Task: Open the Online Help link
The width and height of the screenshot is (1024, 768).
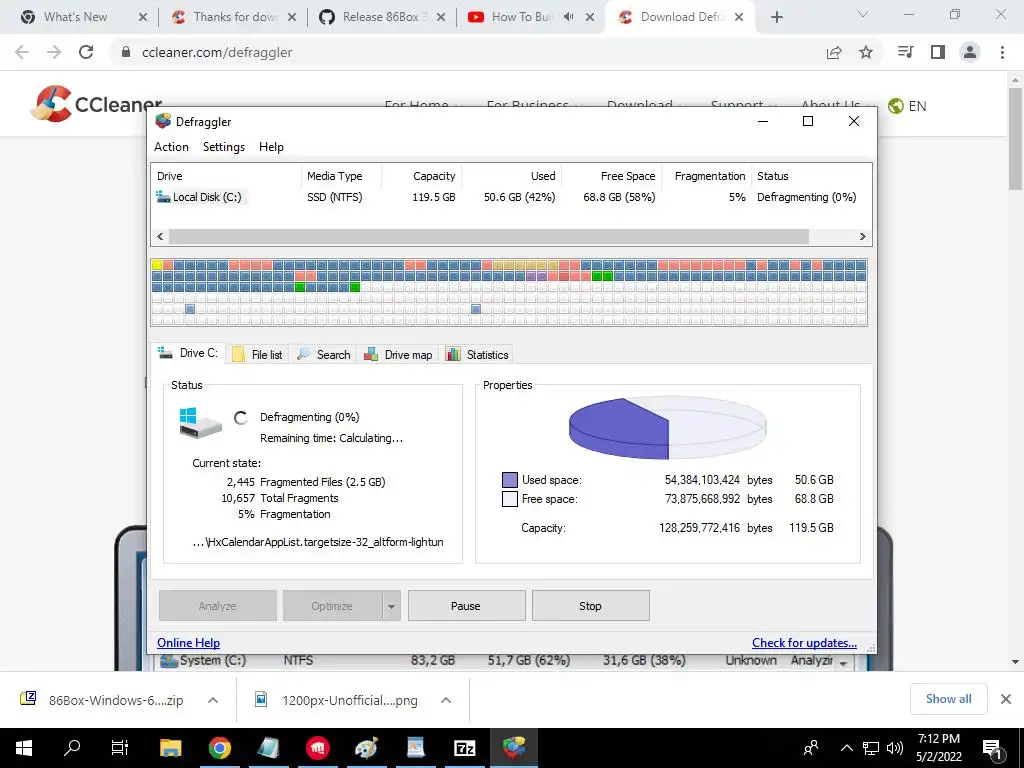Action: 188,643
